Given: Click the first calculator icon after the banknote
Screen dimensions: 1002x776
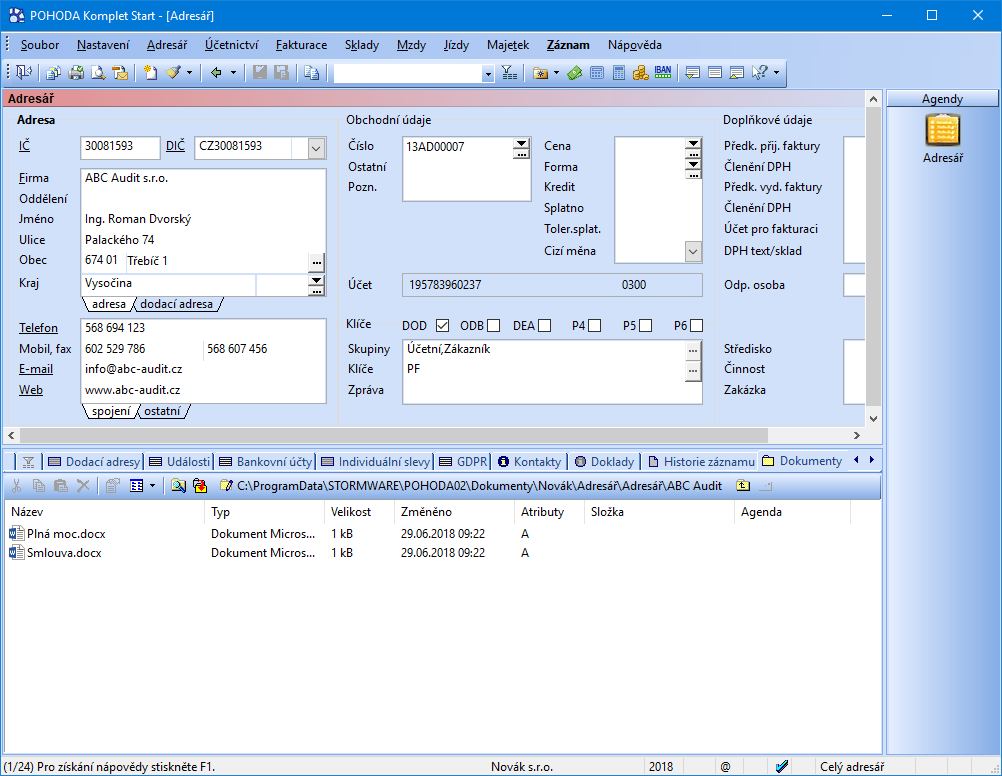Looking at the screenshot, I should (x=597, y=72).
